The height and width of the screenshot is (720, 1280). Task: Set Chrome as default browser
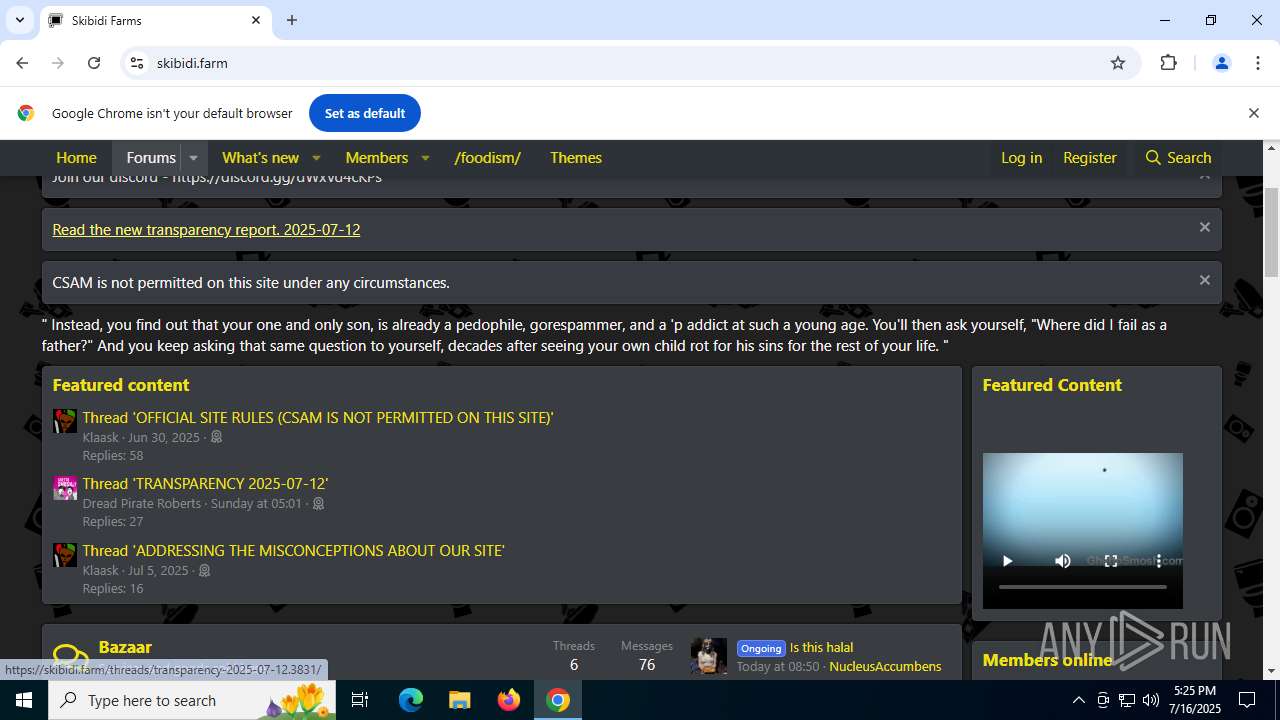pyautogui.click(x=365, y=113)
